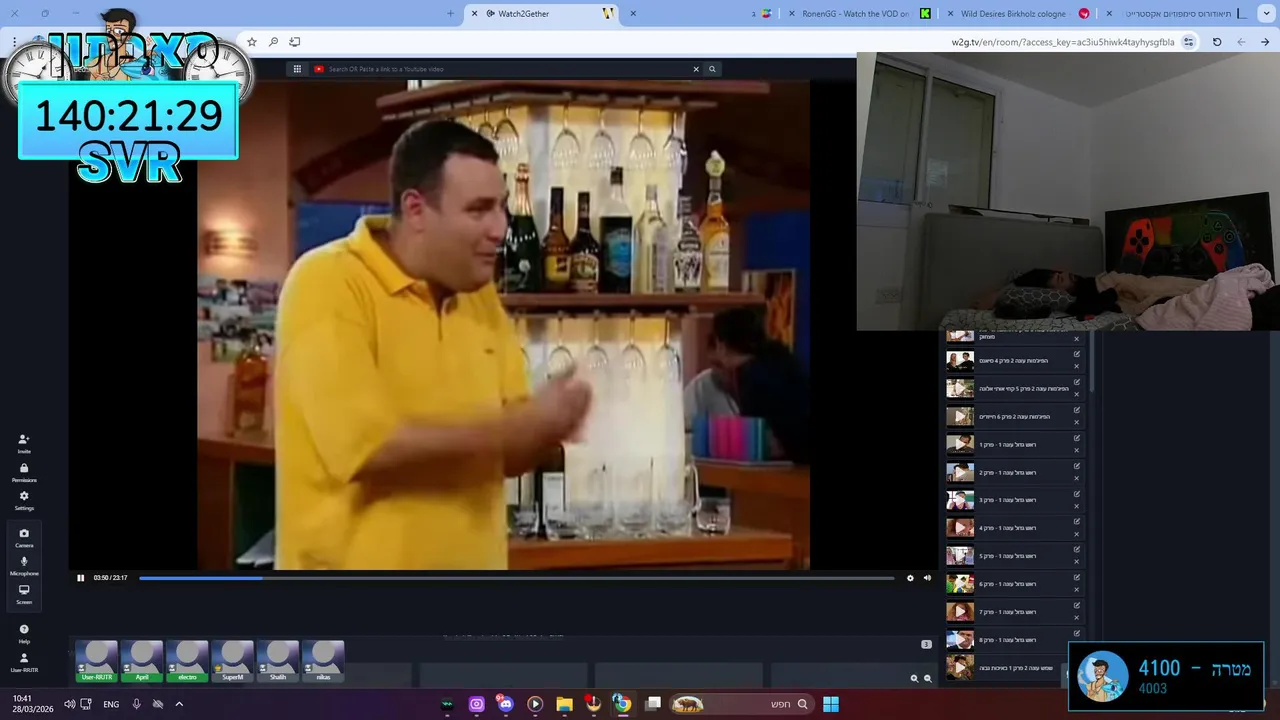1280x720 pixels.
Task: Remove playlist item הפיג'מות פרק 5
Action: click(1077, 394)
